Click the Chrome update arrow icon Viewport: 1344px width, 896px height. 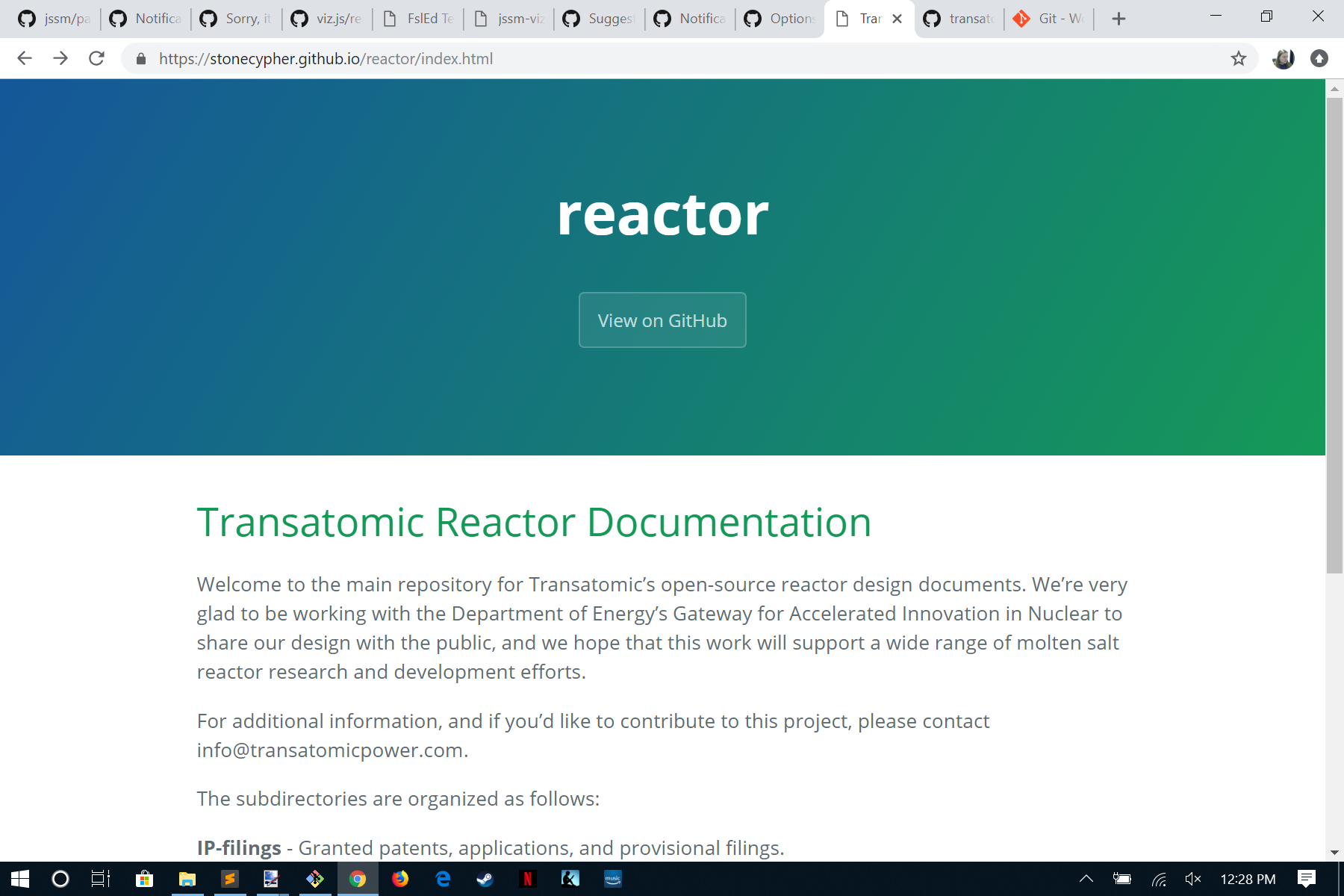(x=1319, y=58)
